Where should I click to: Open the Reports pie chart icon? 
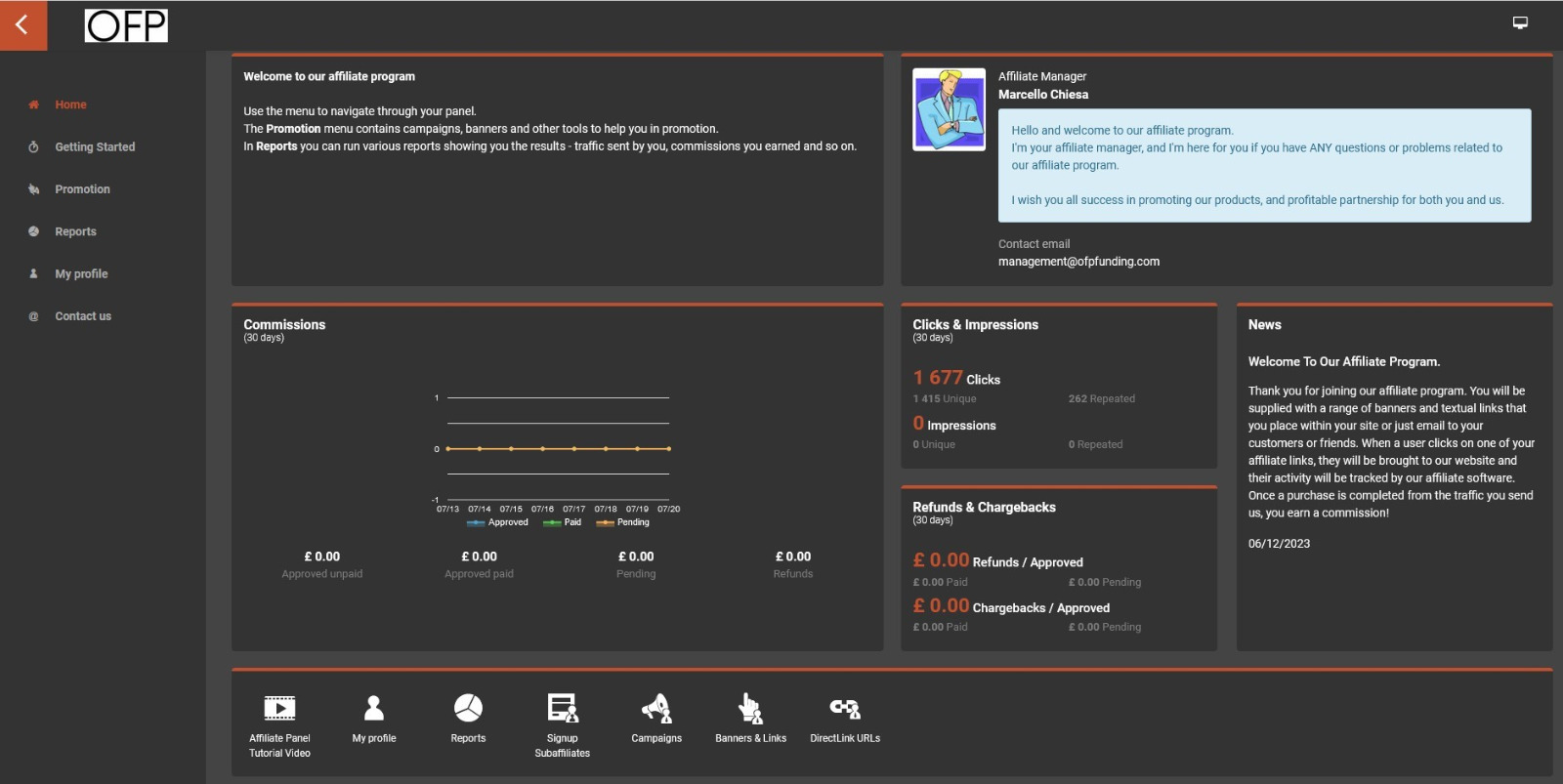coord(468,709)
